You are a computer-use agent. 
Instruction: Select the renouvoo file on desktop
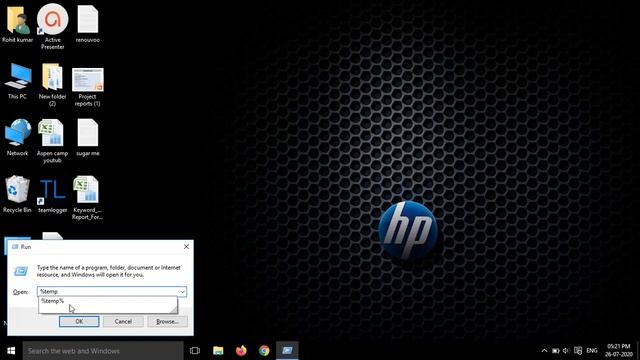coord(88,19)
